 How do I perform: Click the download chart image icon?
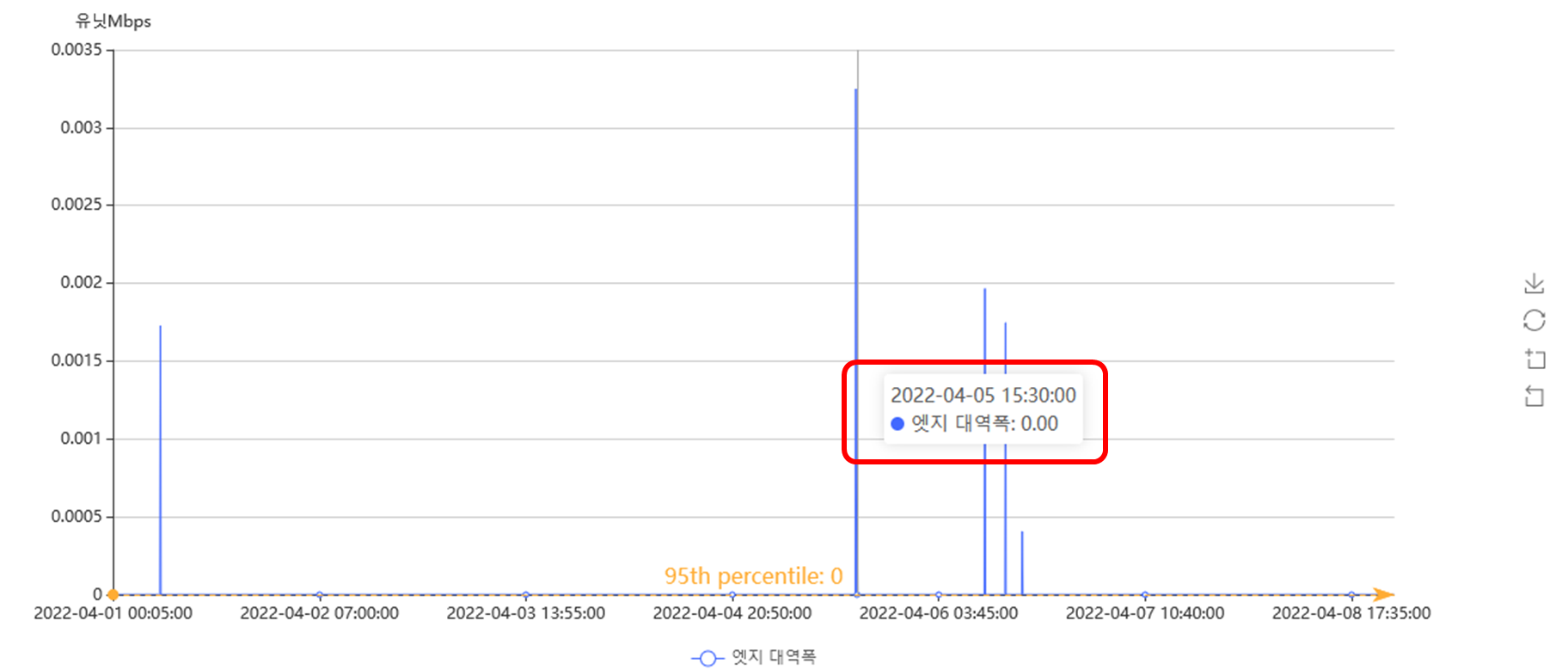(x=1534, y=283)
